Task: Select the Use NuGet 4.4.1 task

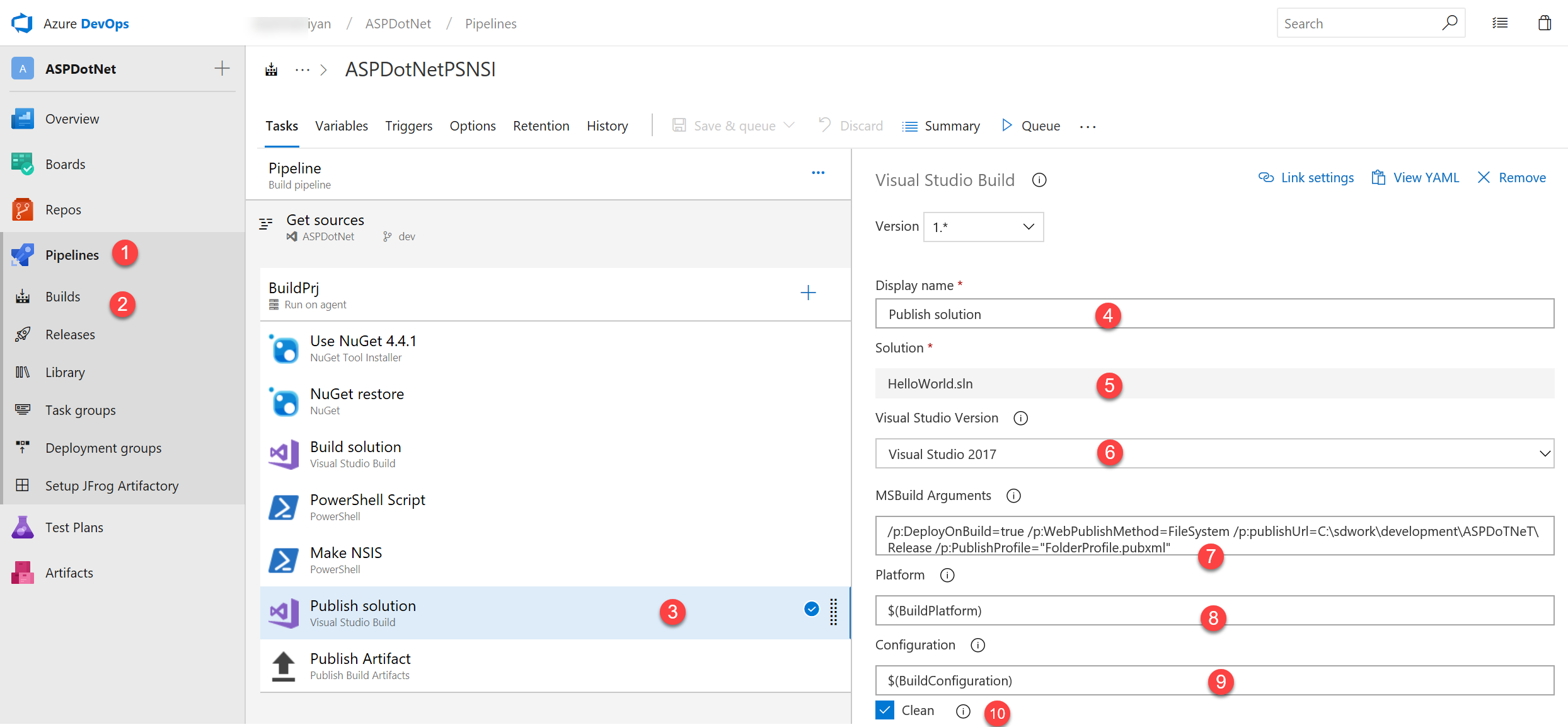Action: pyautogui.click(x=555, y=348)
